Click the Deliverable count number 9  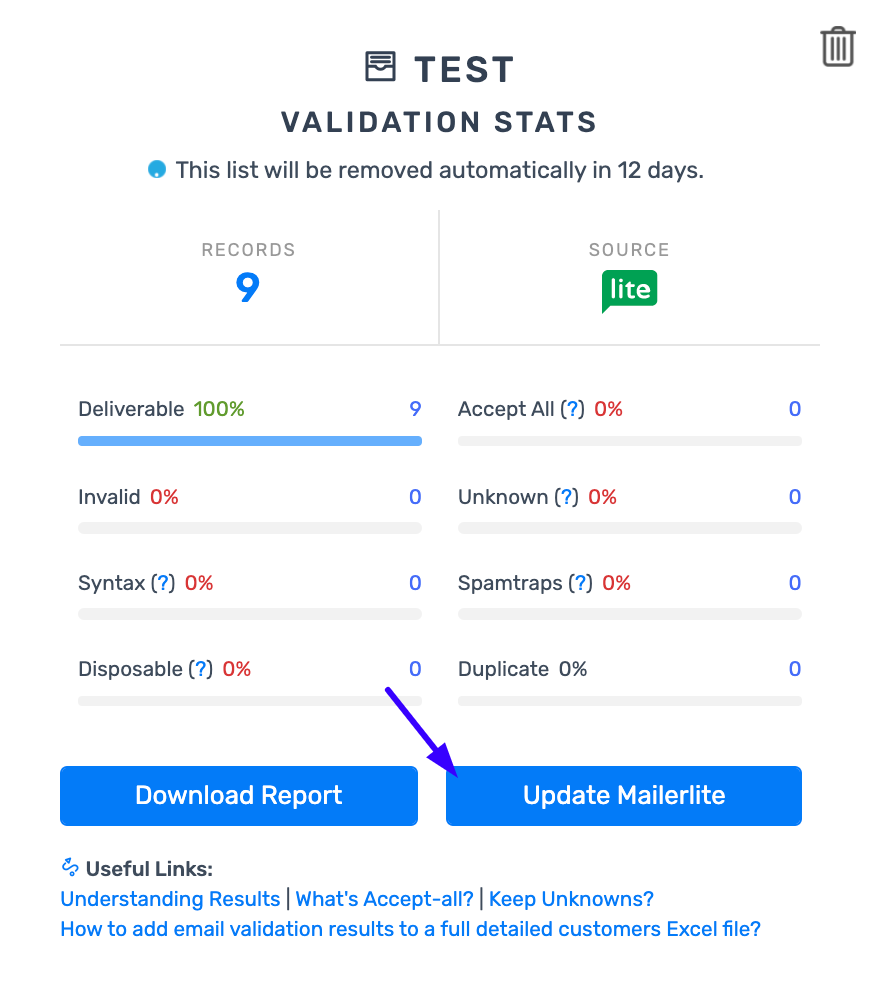pyautogui.click(x=415, y=409)
